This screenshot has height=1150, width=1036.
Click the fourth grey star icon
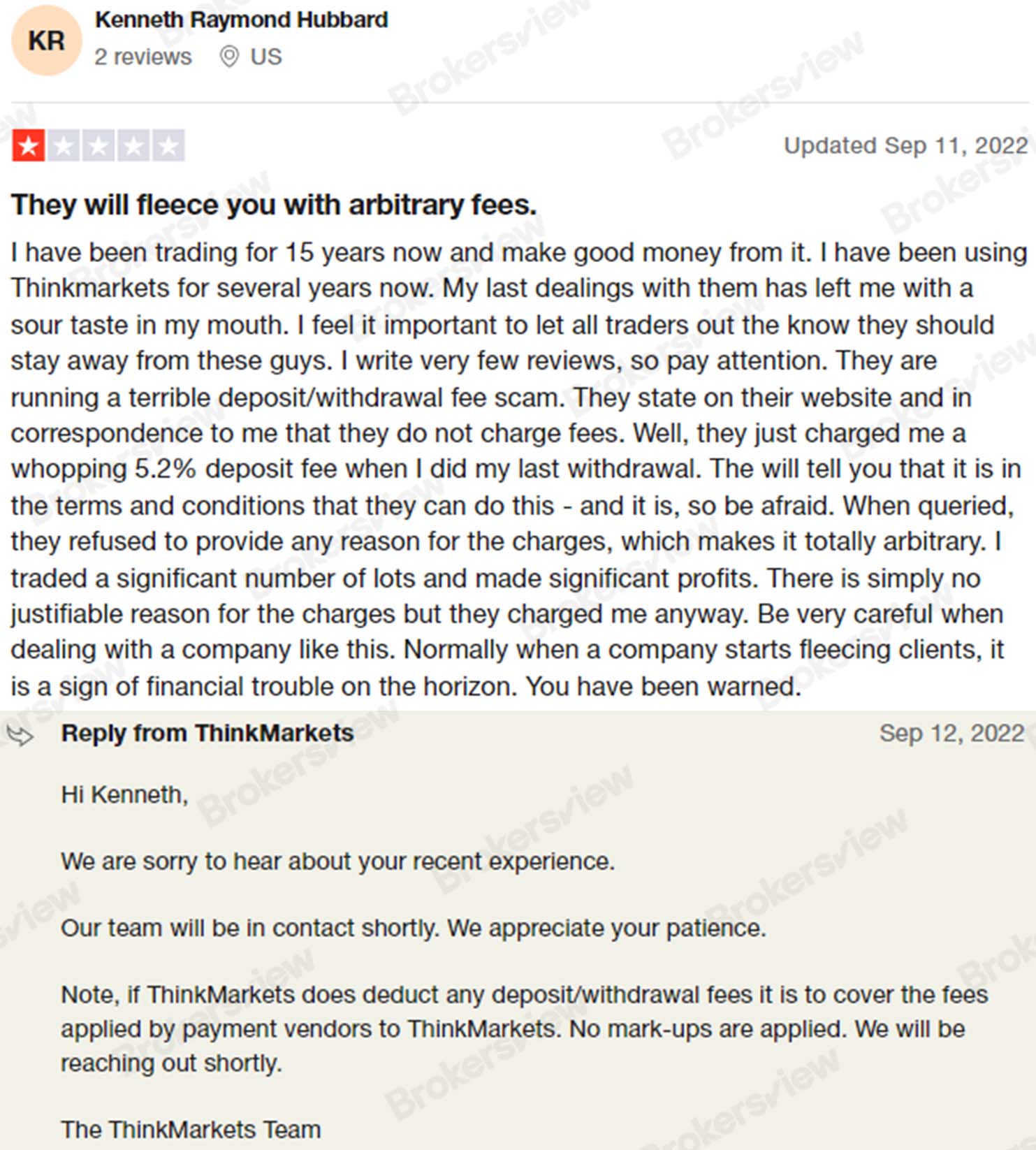coord(135,145)
